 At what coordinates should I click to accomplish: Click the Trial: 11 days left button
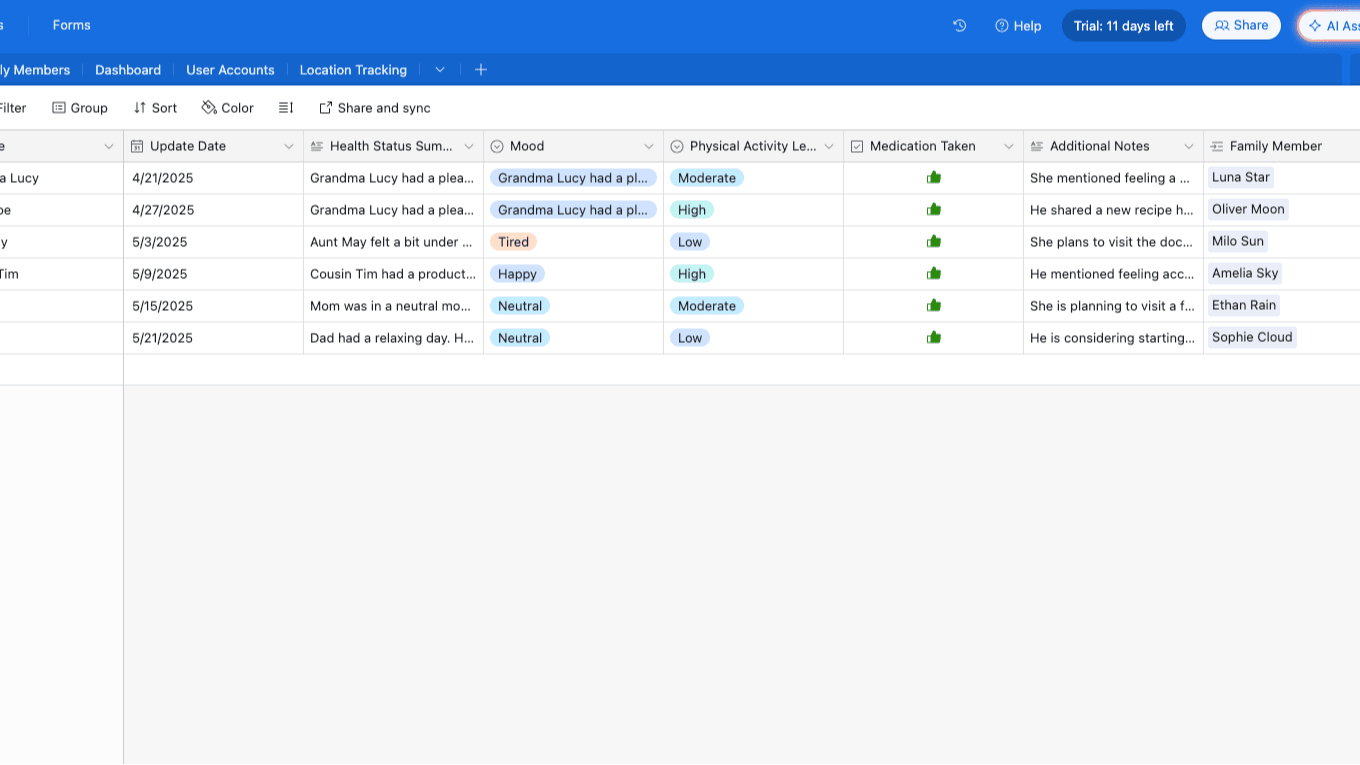point(1124,26)
